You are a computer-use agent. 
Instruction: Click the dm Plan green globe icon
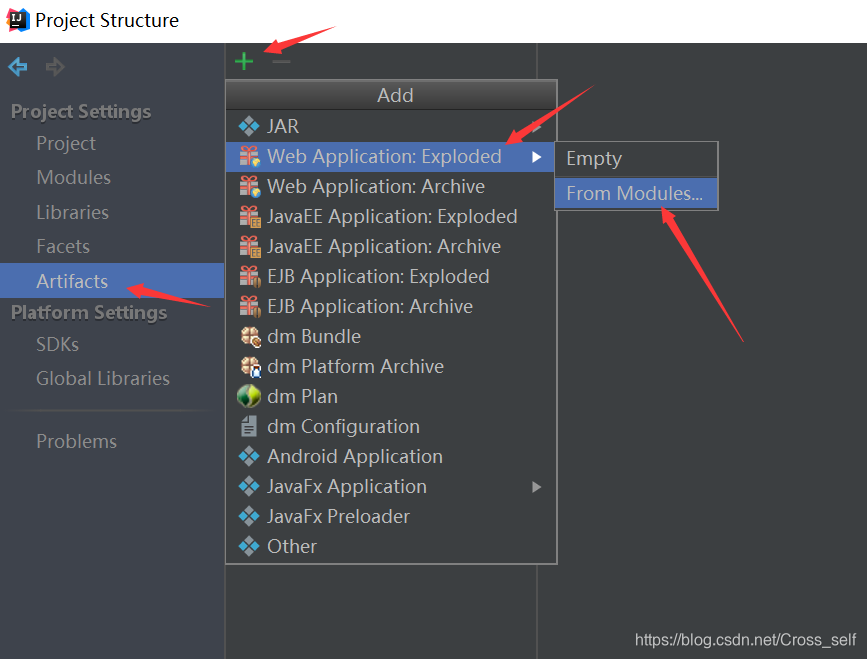pyautogui.click(x=249, y=396)
